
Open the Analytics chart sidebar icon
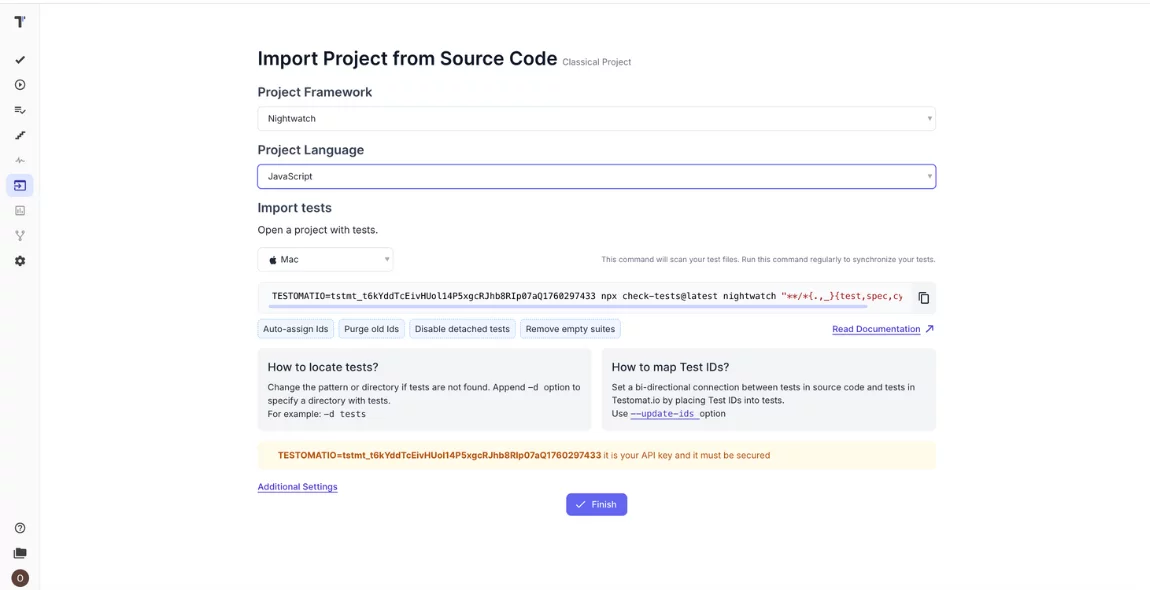(x=20, y=211)
